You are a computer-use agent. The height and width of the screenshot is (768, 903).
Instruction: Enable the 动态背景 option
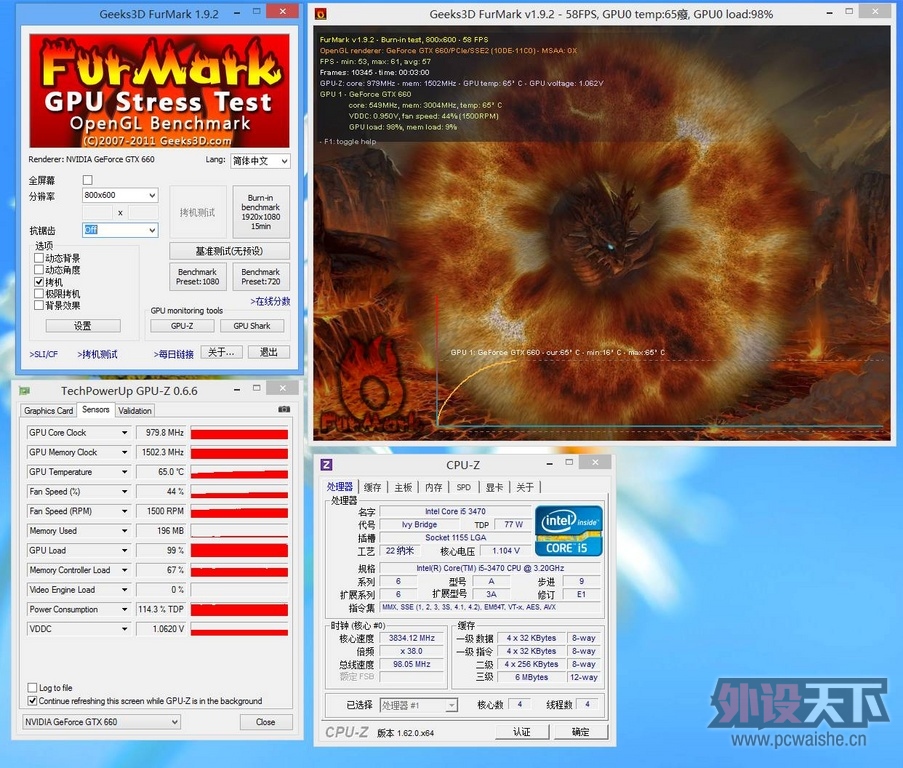(x=39, y=257)
